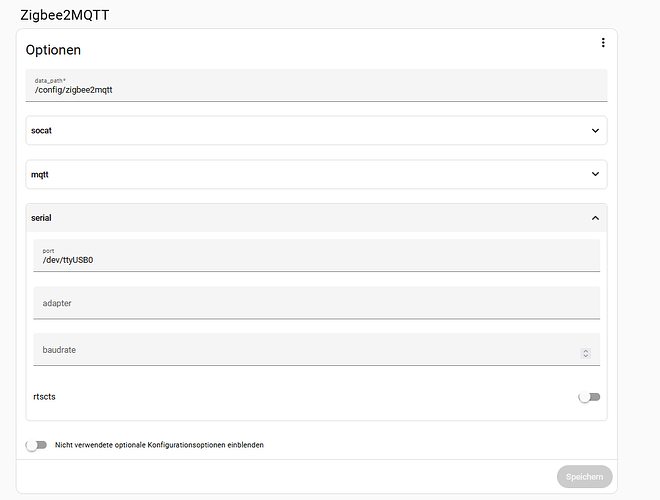Image resolution: width=660 pixels, height=500 pixels.
Task: Click the Optionen heading
Action: point(53,50)
